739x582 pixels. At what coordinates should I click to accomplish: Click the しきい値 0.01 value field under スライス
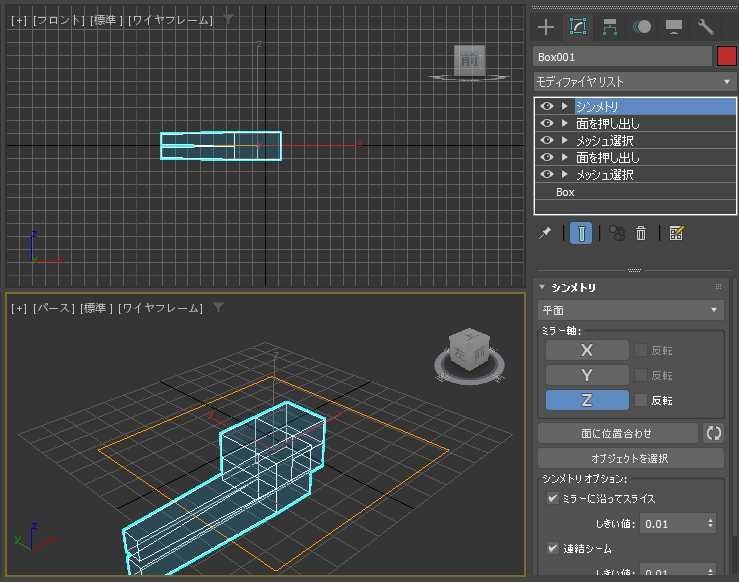(673, 524)
